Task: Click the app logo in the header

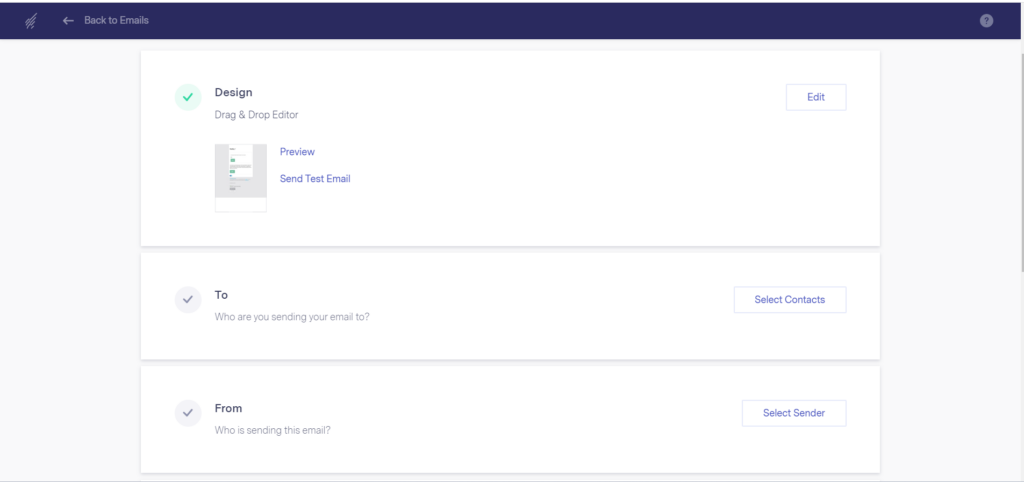Action: [x=31, y=20]
